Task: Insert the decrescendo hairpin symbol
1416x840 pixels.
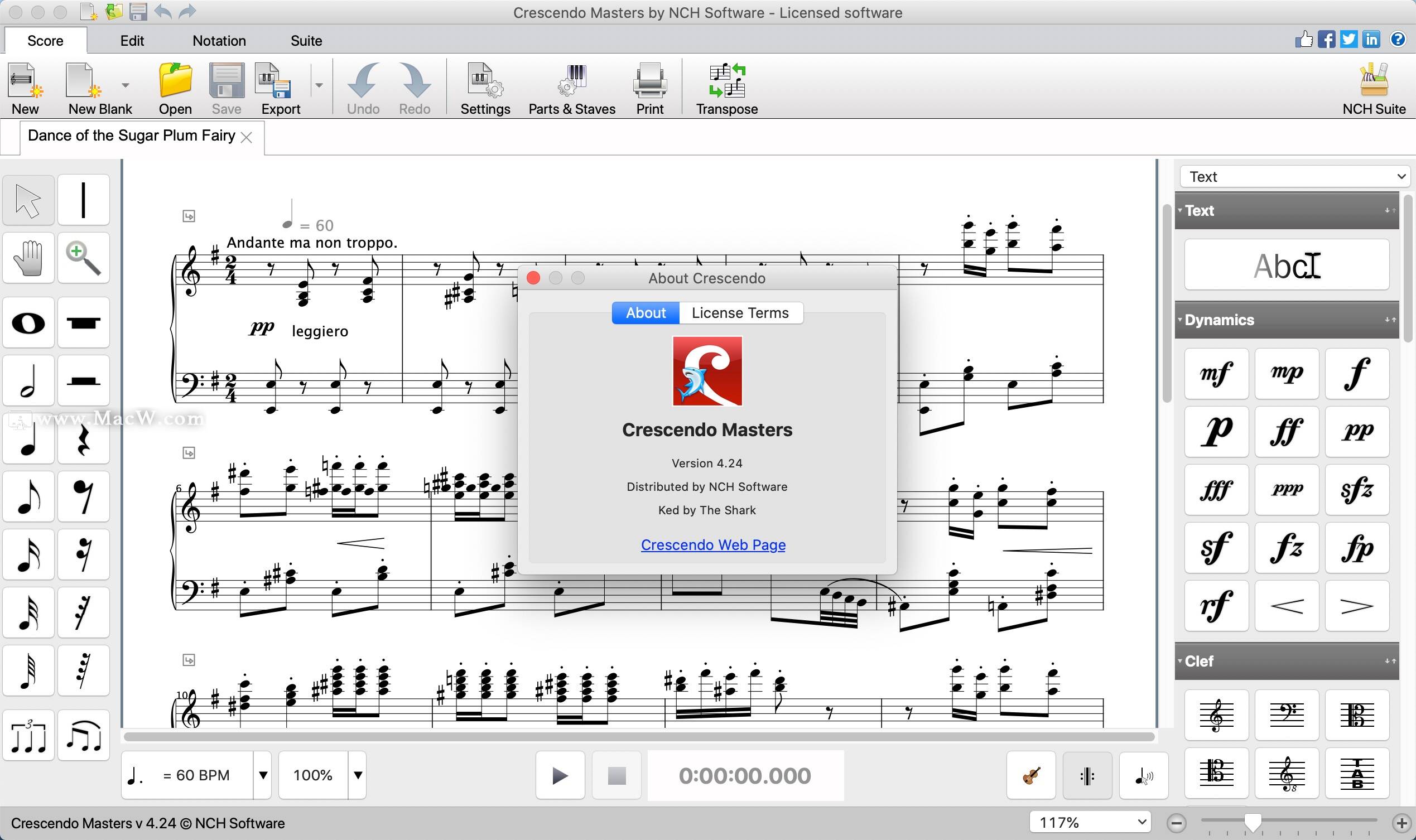Action: [x=1357, y=606]
